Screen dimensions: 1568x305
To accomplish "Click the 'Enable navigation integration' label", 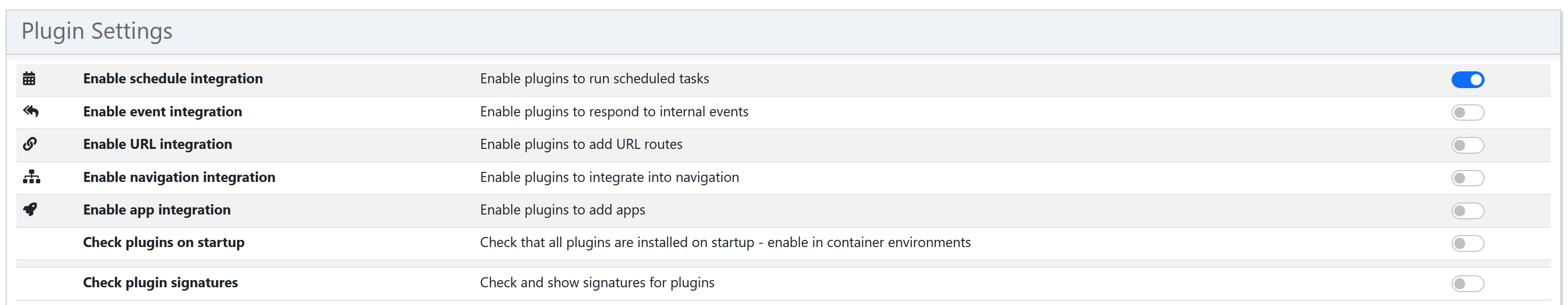I will (179, 177).
